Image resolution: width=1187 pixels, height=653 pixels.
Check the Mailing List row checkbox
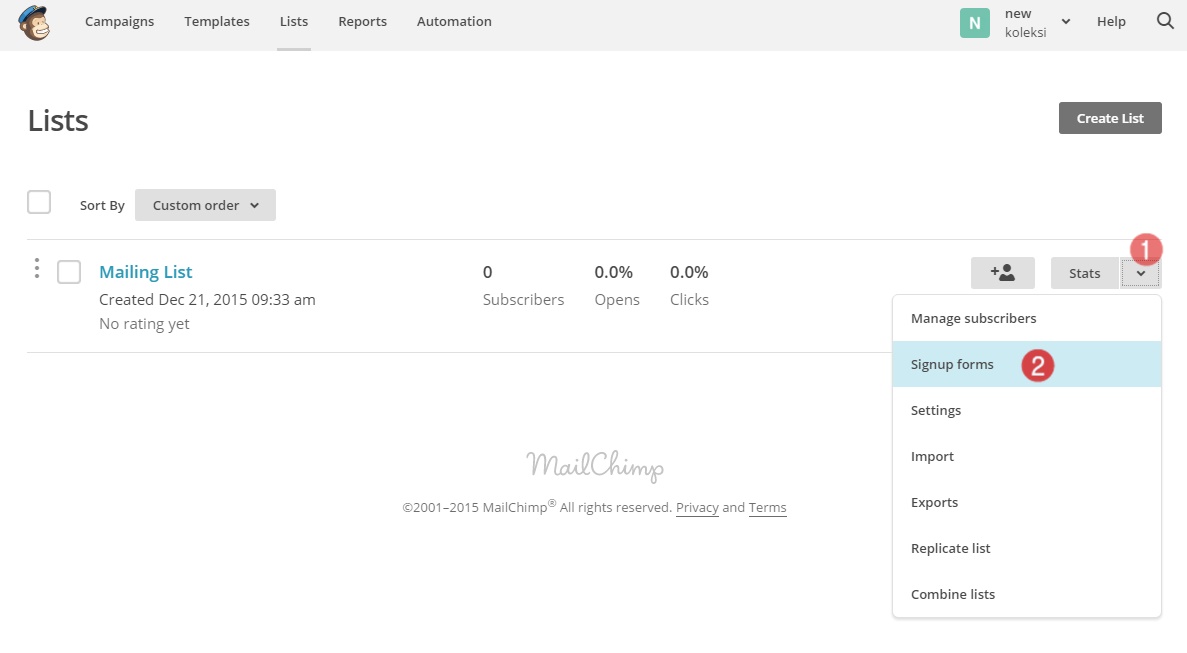pyautogui.click(x=69, y=272)
